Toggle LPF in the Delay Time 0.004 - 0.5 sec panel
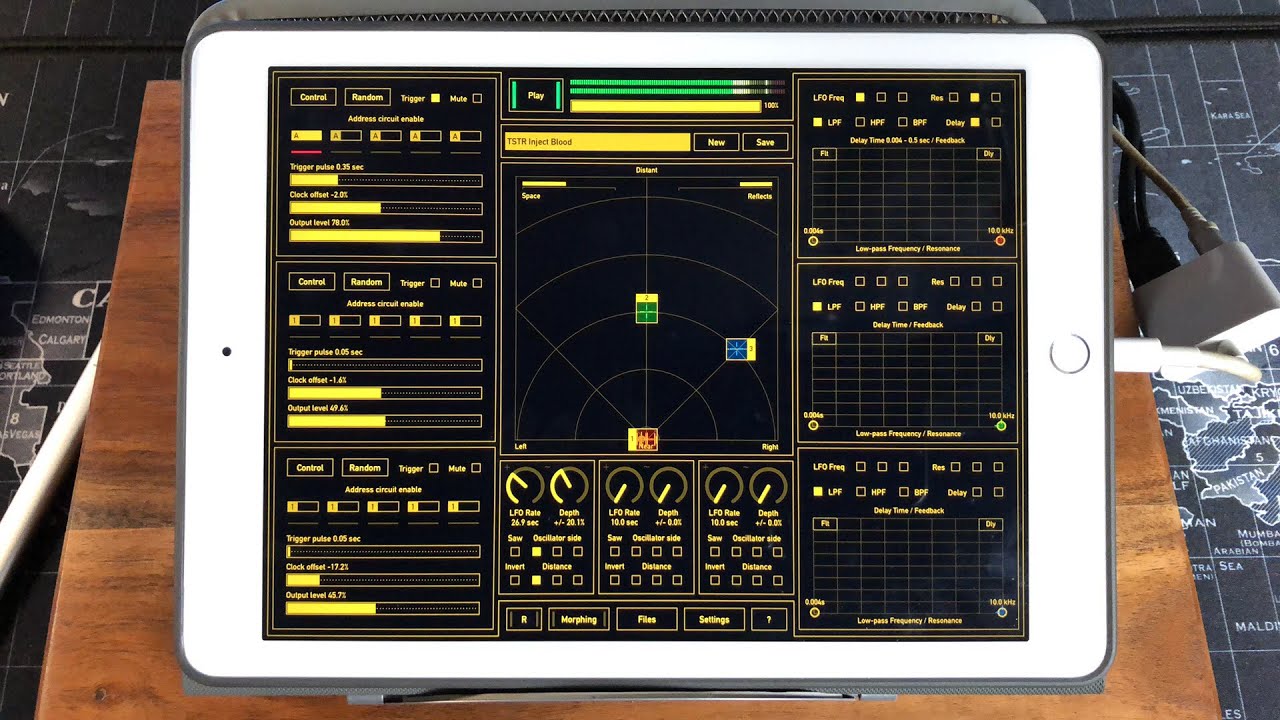This screenshot has width=1280, height=720. pyautogui.click(x=817, y=122)
